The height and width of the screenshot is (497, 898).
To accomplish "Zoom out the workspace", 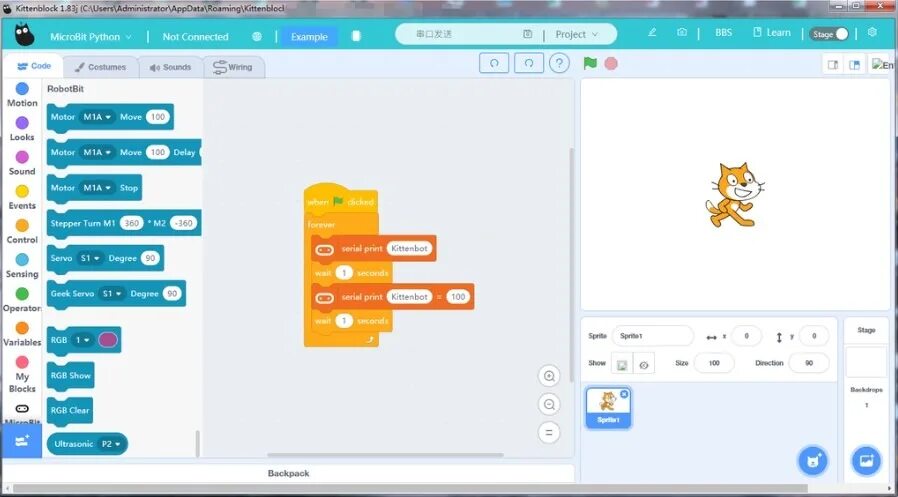I will coord(549,405).
